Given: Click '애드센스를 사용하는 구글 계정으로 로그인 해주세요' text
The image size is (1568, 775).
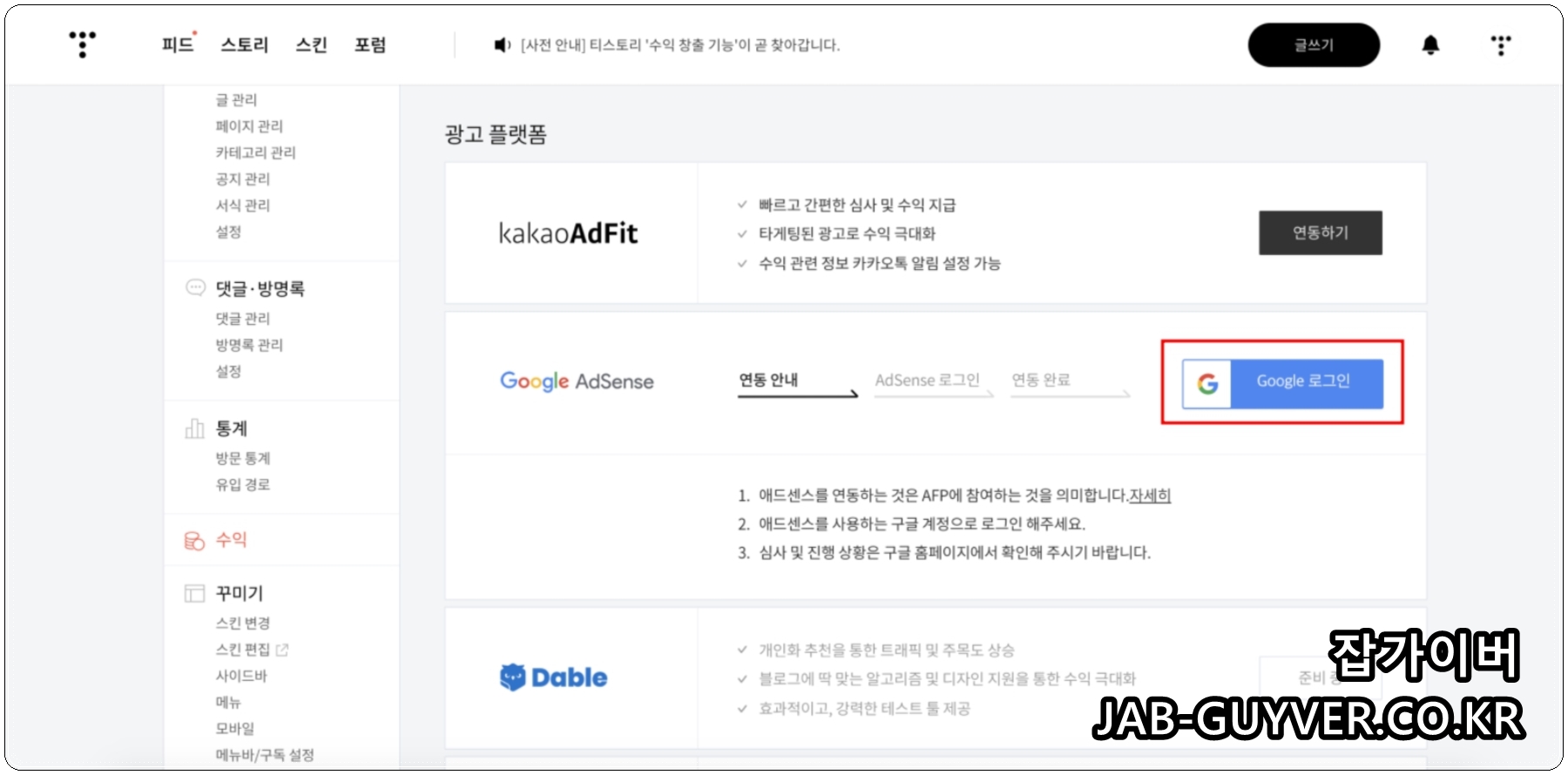Looking at the screenshot, I should (922, 523).
